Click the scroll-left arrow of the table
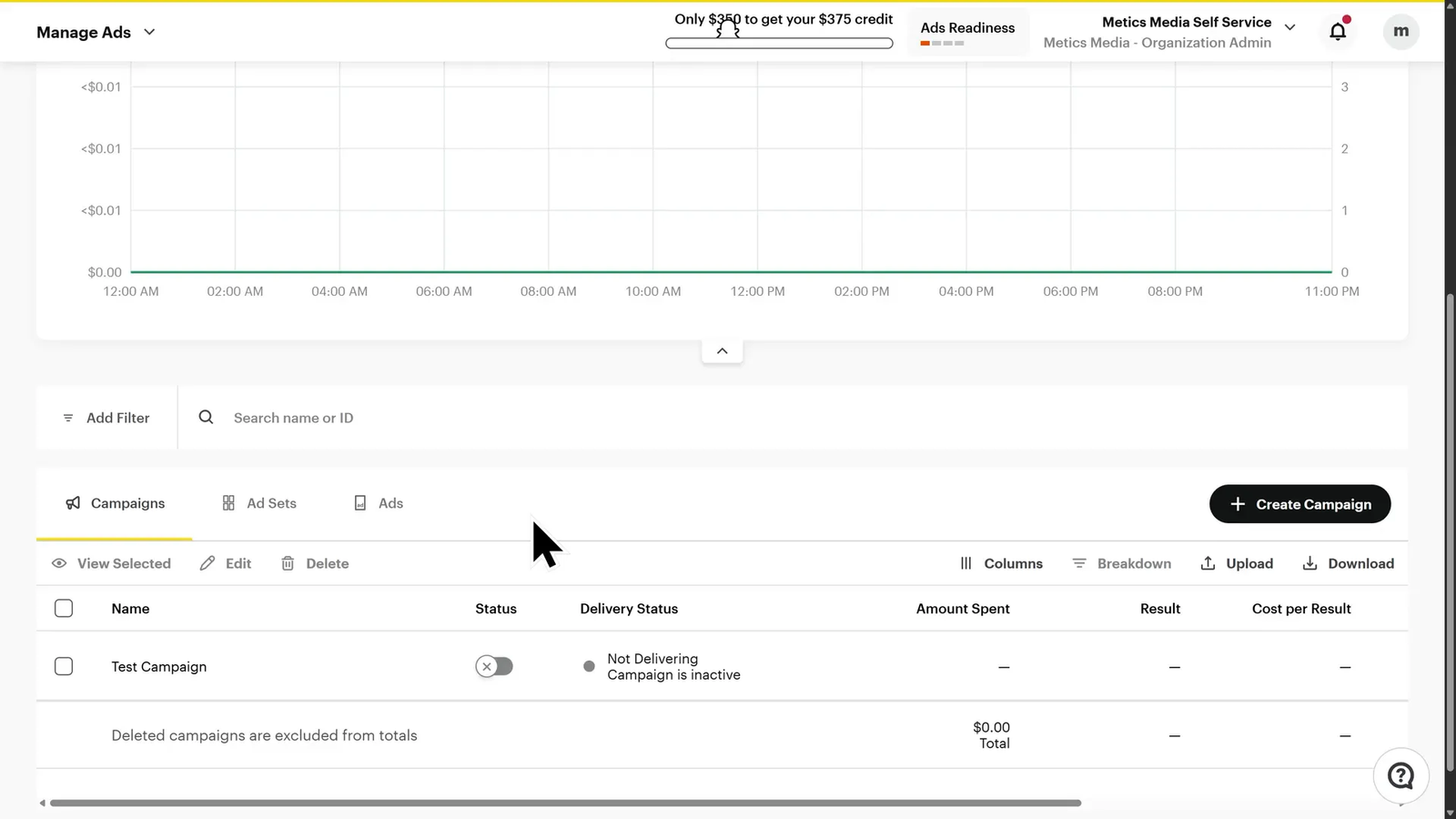1456x819 pixels. (x=42, y=804)
